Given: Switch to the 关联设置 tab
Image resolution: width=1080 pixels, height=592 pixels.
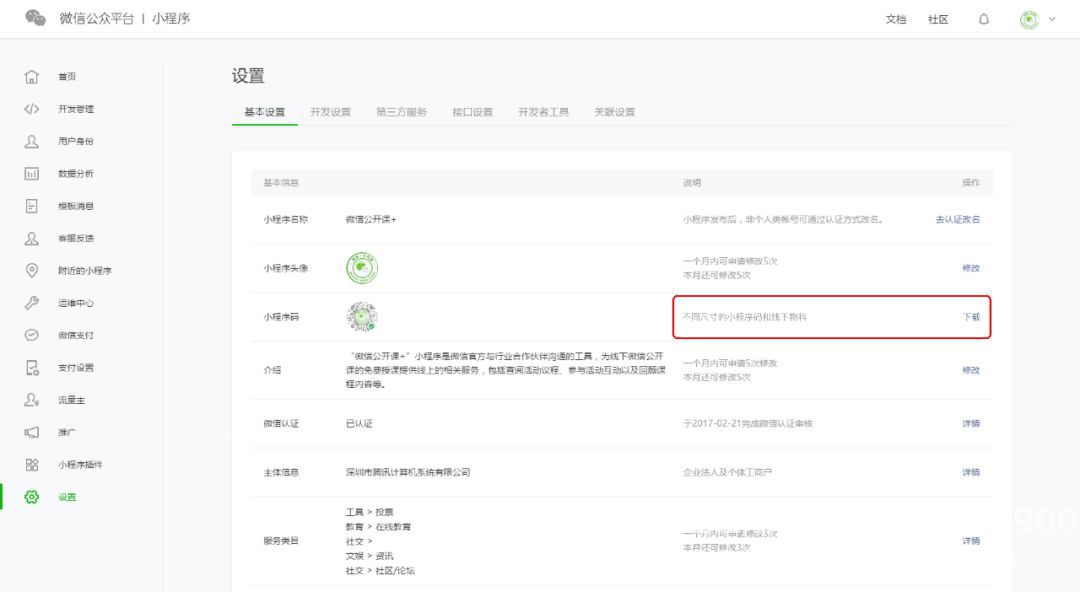Looking at the screenshot, I should click(614, 112).
